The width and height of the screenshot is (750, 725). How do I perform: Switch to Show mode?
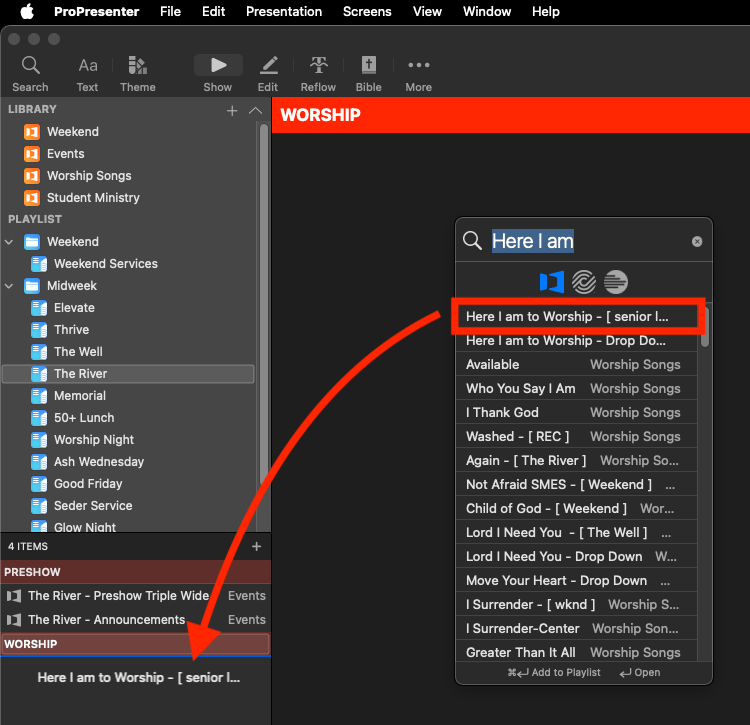[x=218, y=74]
